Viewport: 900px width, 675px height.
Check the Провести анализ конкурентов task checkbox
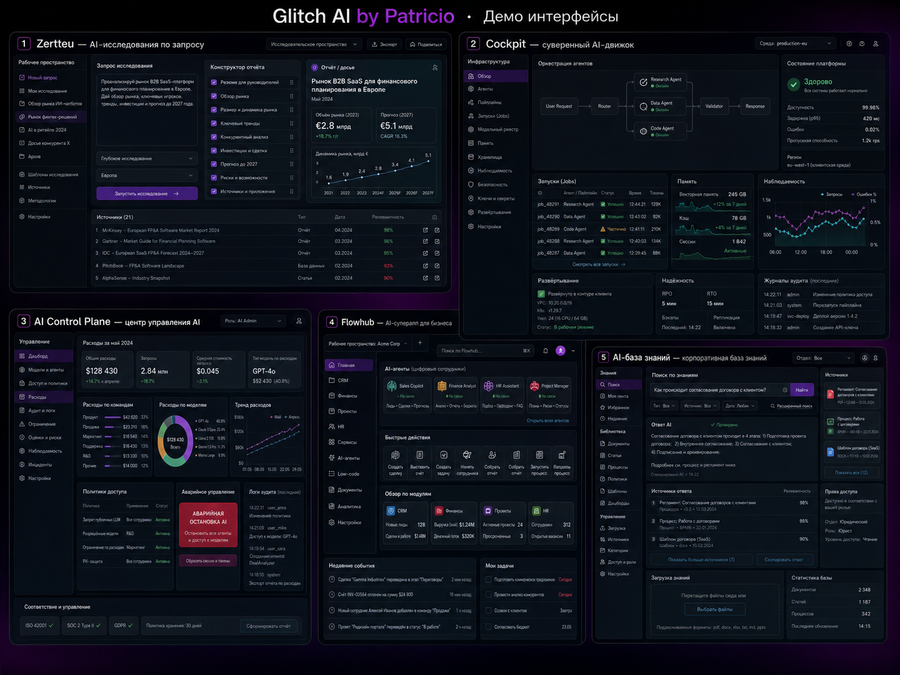point(489,595)
